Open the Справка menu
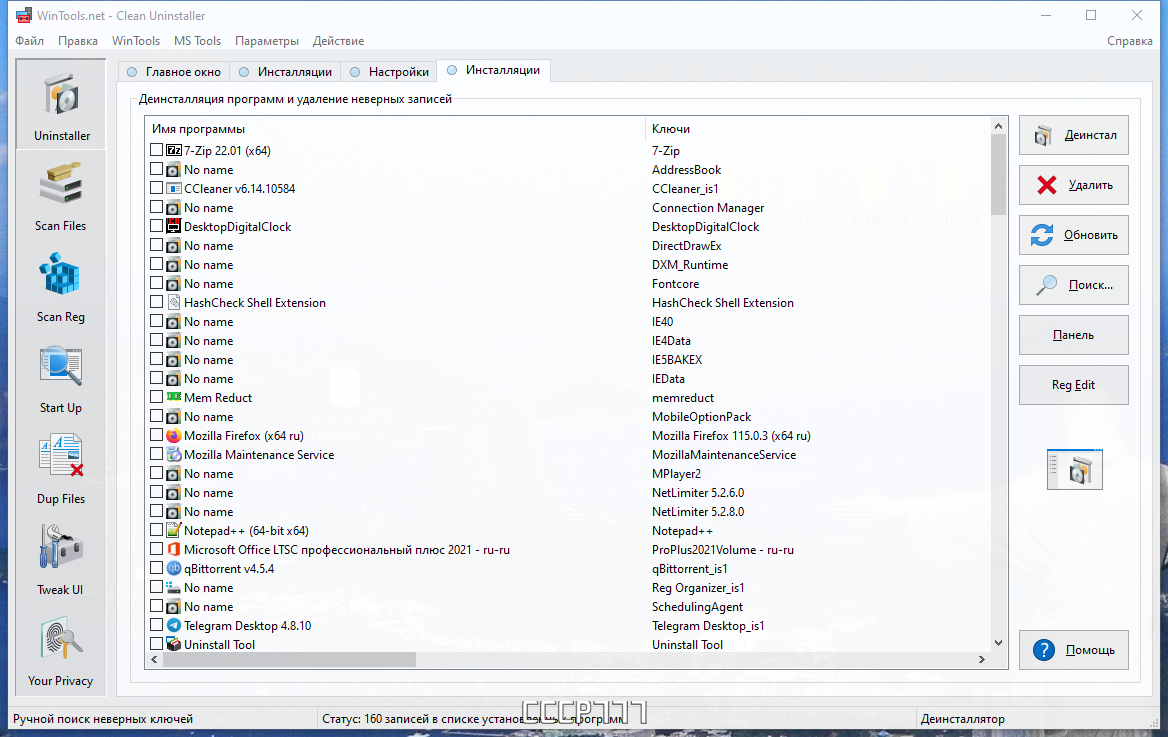Image resolution: width=1168 pixels, height=737 pixels. pyautogui.click(x=1129, y=41)
